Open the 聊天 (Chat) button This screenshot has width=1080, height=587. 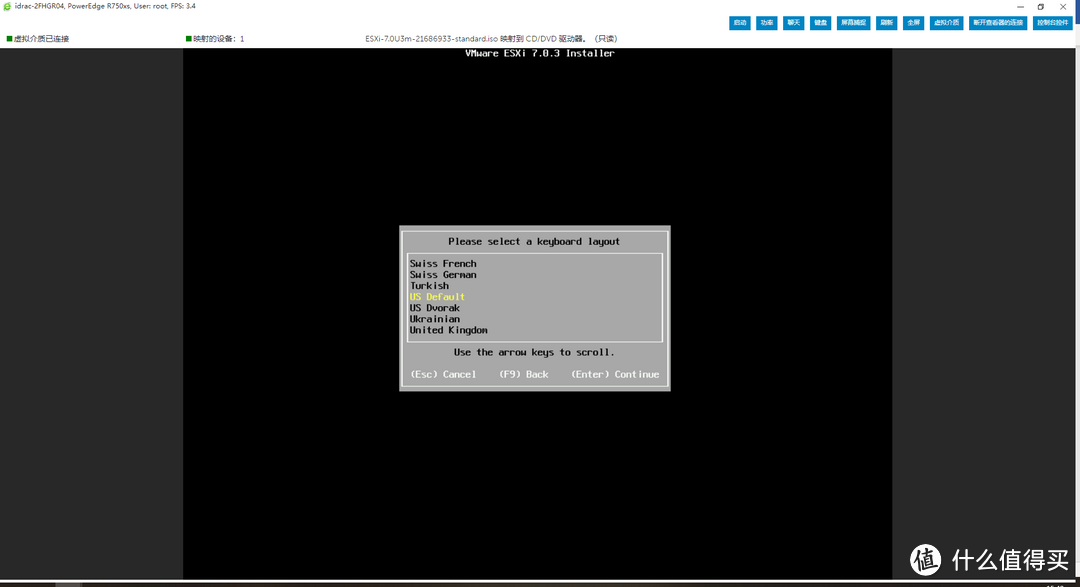point(793,23)
